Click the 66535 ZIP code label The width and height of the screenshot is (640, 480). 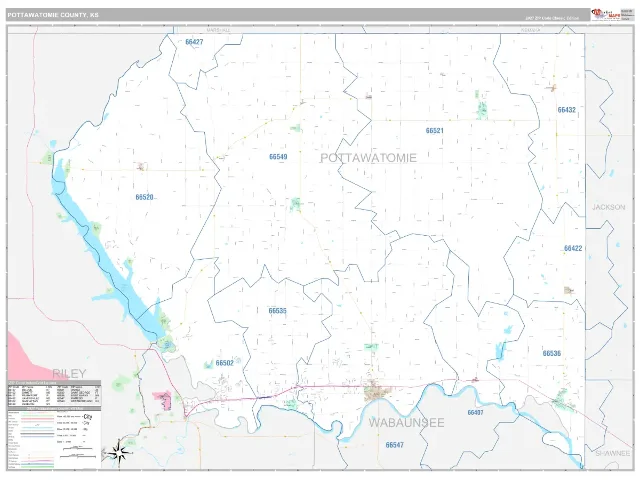[278, 311]
